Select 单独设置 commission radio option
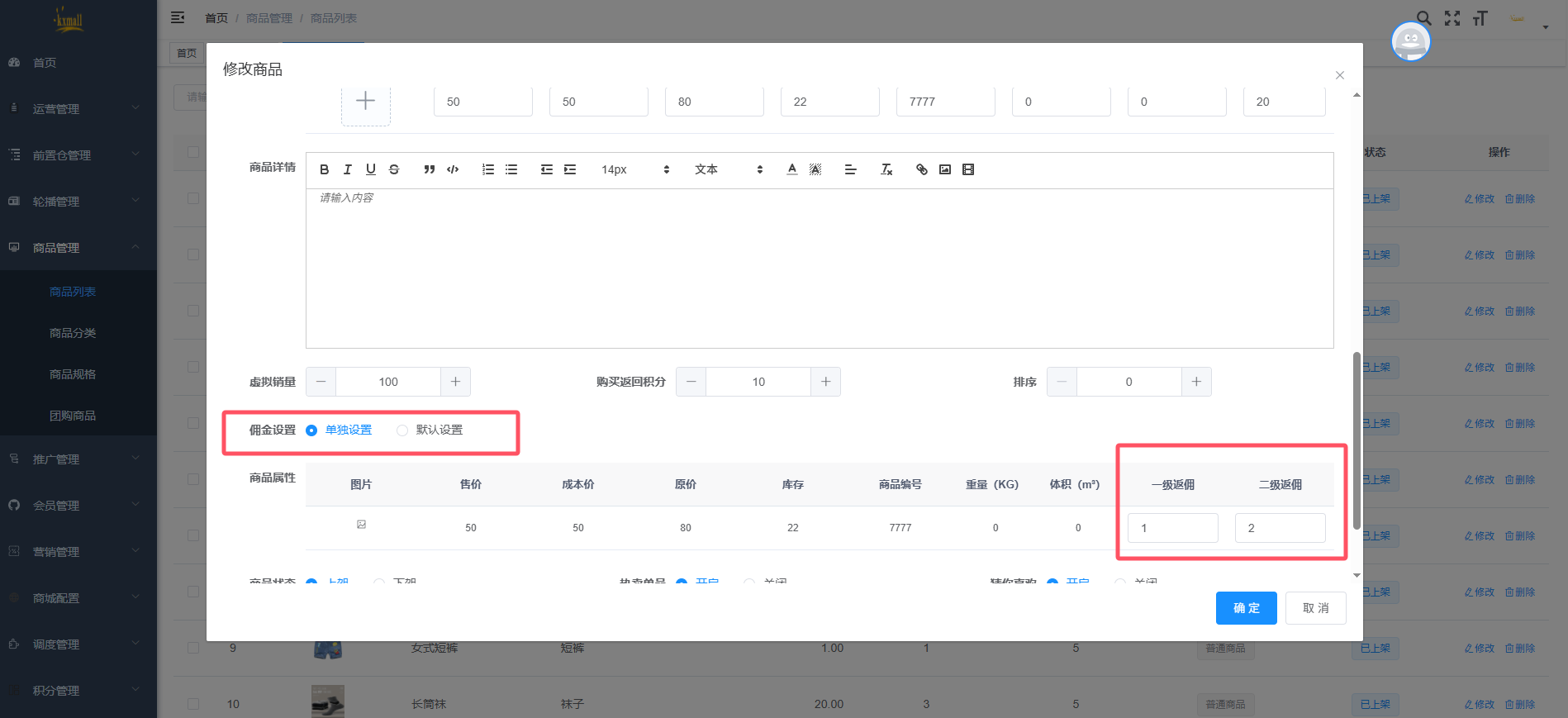Image resolution: width=1568 pixels, height=718 pixels. pos(311,430)
